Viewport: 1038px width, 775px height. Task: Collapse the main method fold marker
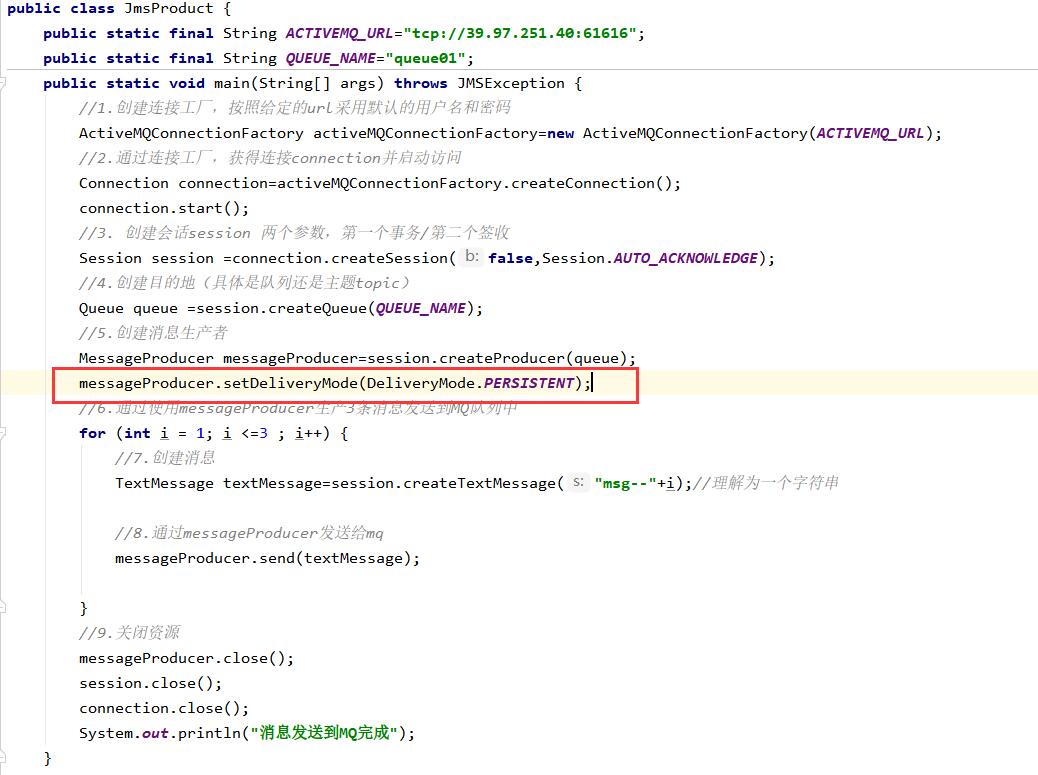4,83
